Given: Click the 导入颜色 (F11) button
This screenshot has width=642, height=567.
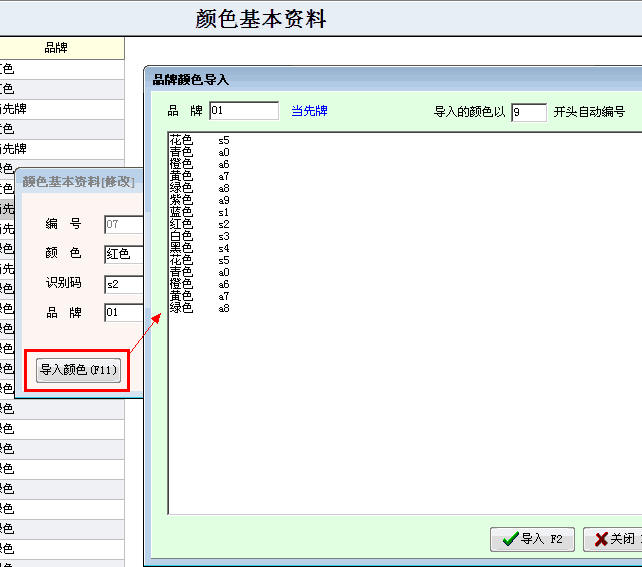Looking at the screenshot, I should [x=78, y=370].
